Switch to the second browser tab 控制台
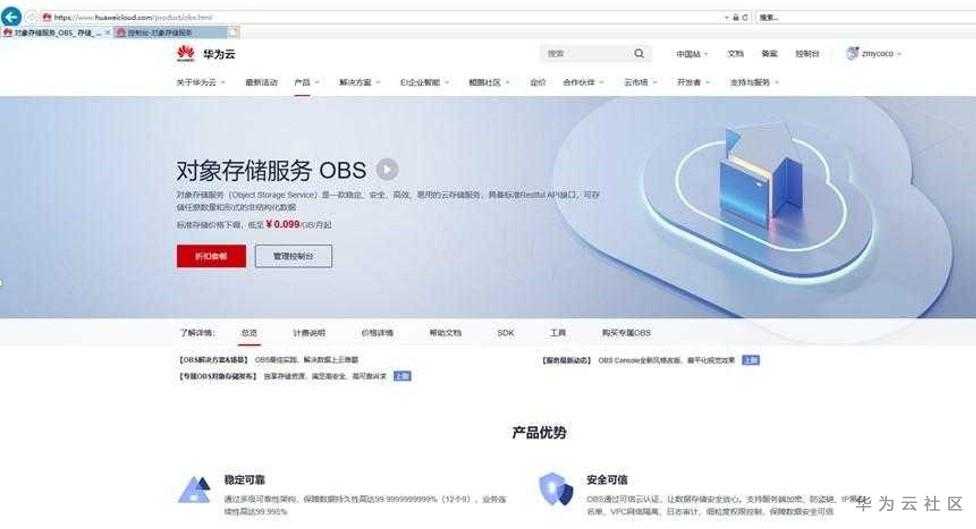Image resolution: width=976 pixels, height=529 pixels. coord(169,32)
